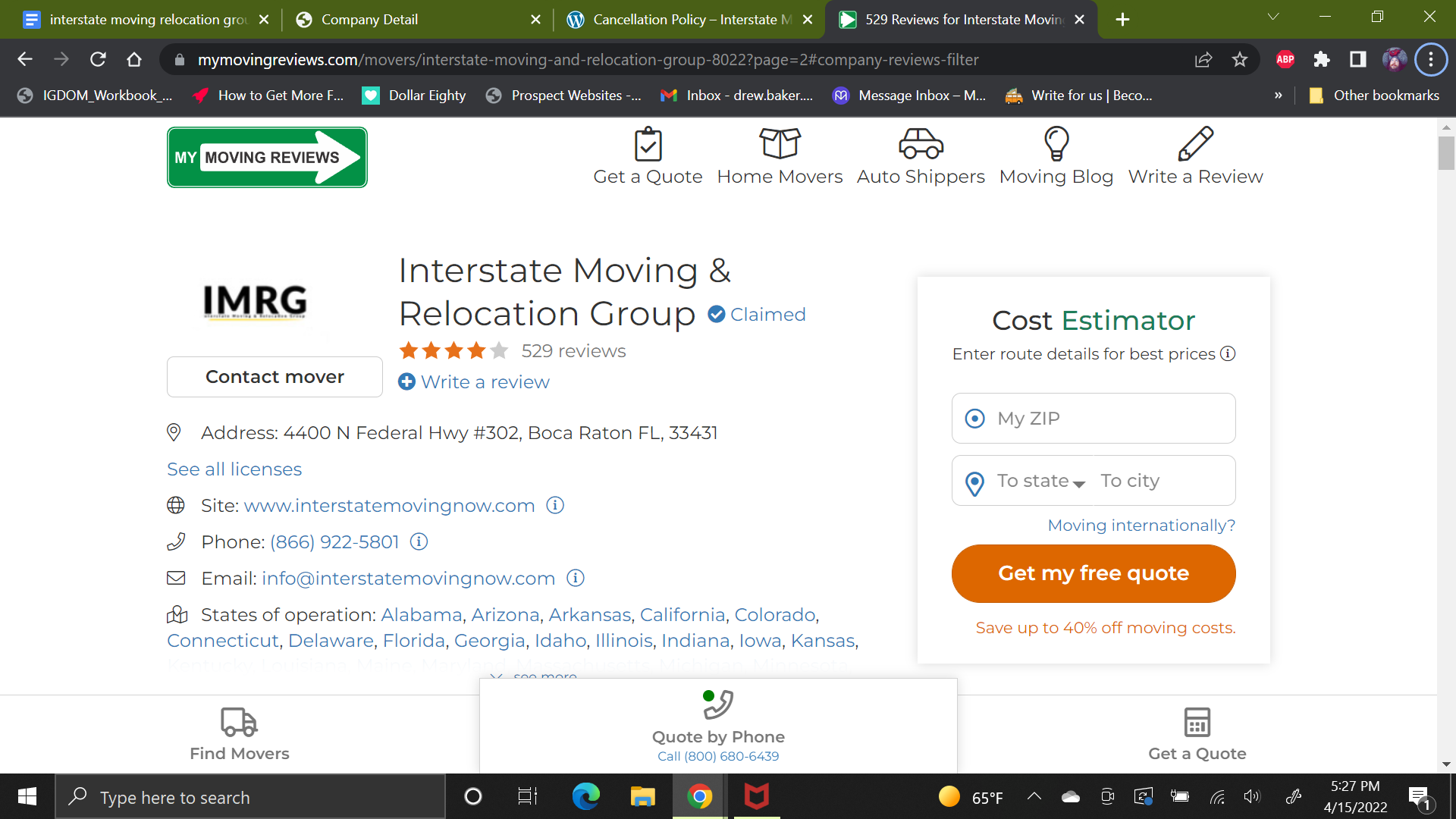Click the Florida state link
Screen dimensions: 1456x819
click(x=414, y=640)
